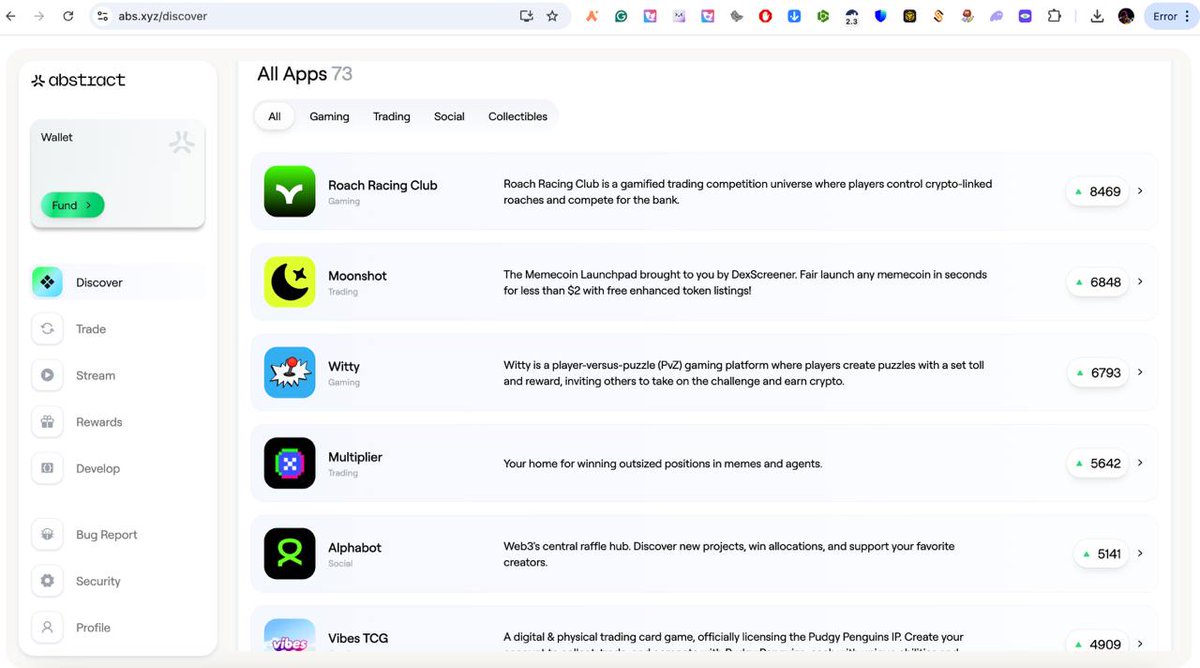Click the Profile person icon

(x=47, y=628)
